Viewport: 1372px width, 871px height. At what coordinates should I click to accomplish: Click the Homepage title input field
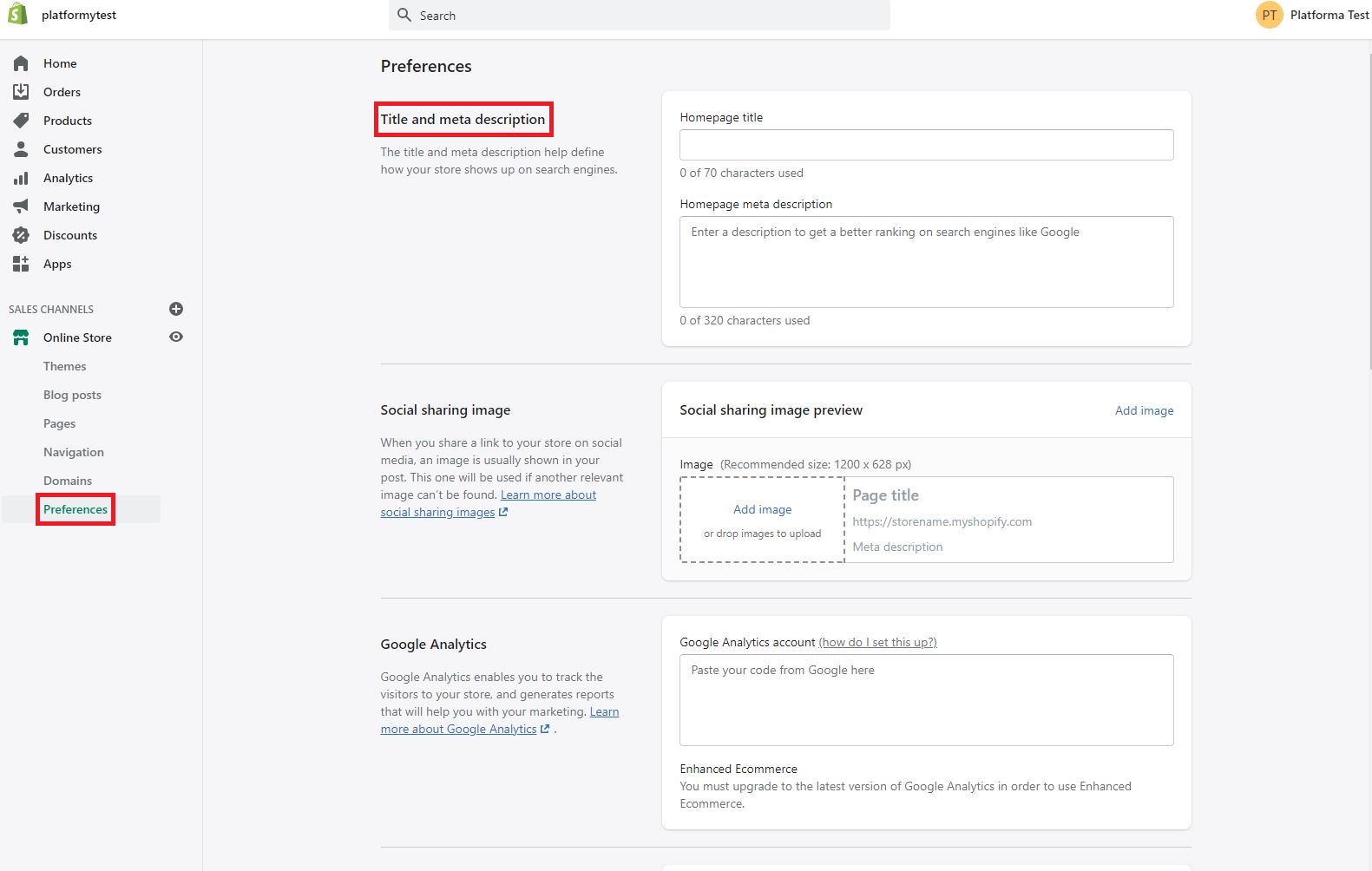[x=927, y=145]
